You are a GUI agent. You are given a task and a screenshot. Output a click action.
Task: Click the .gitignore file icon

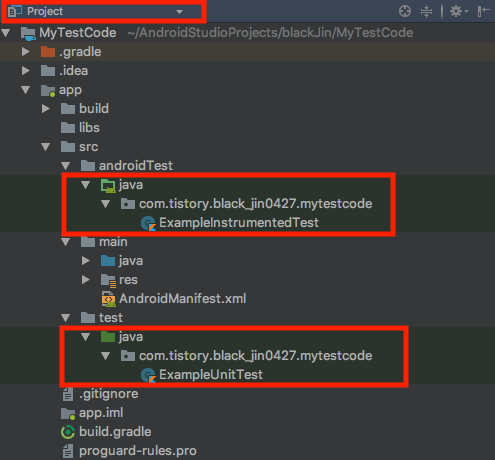click(68, 394)
